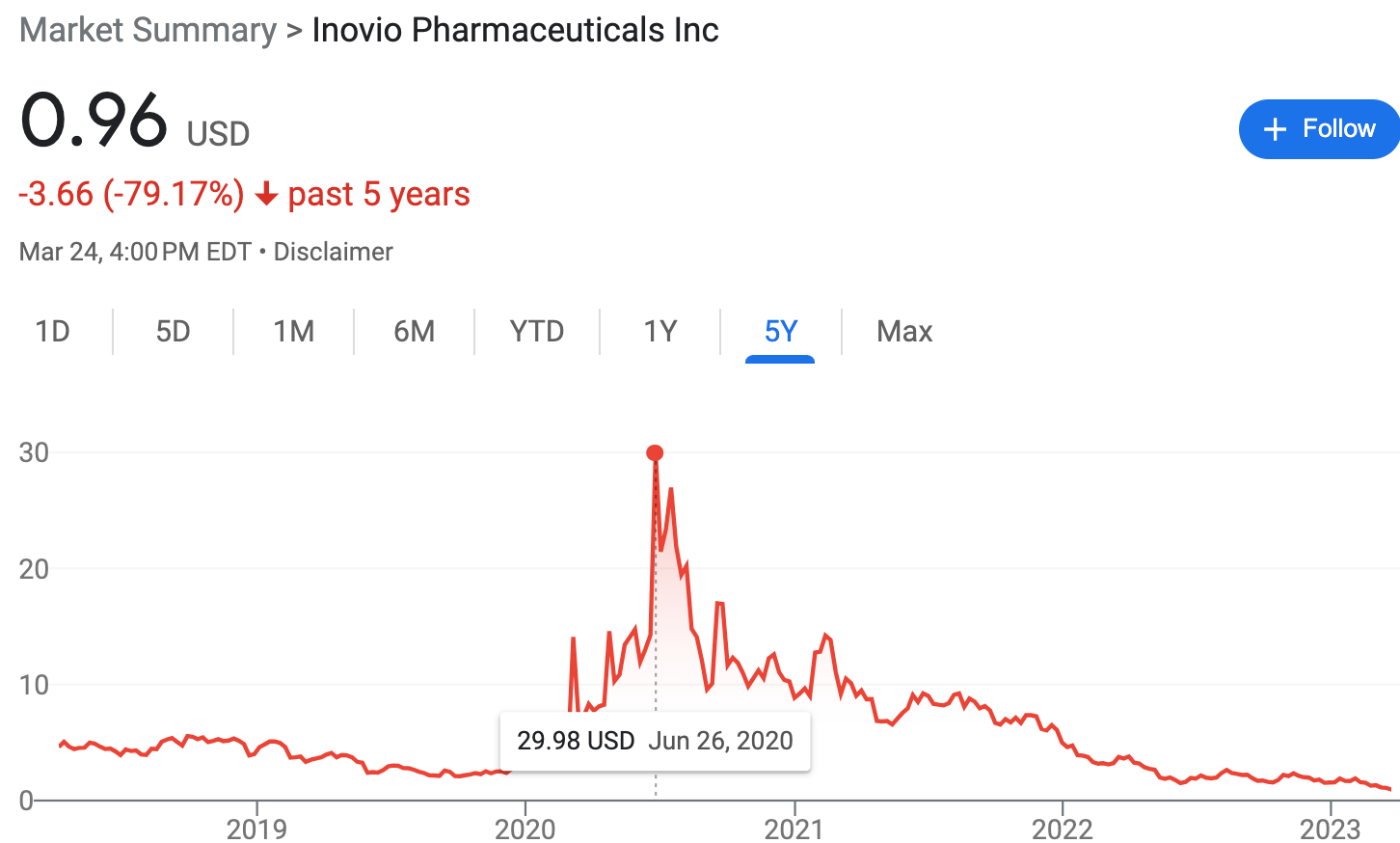Click the 2022 label on chart axis
Image resolution: width=1400 pixels, height=843 pixels.
(1063, 829)
